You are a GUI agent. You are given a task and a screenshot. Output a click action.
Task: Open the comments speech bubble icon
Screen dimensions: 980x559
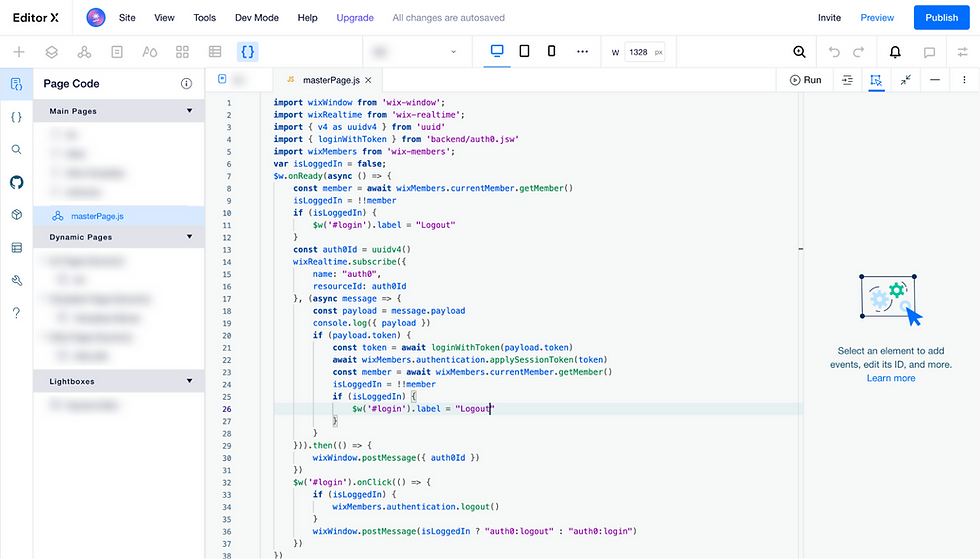pyautogui.click(x=929, y=53)
